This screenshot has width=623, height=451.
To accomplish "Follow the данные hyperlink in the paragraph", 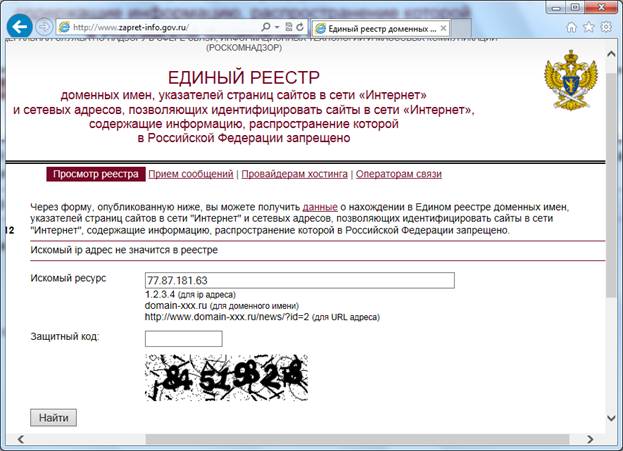I will 320,207.
